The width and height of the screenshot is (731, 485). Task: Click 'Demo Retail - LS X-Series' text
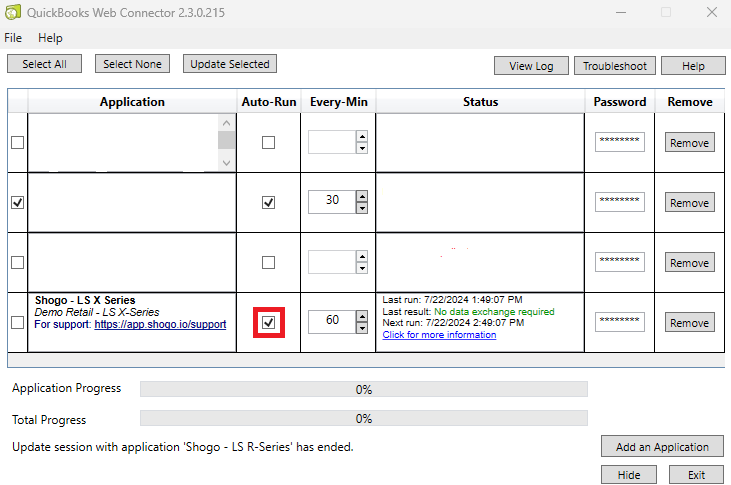(x=97, y=312)
